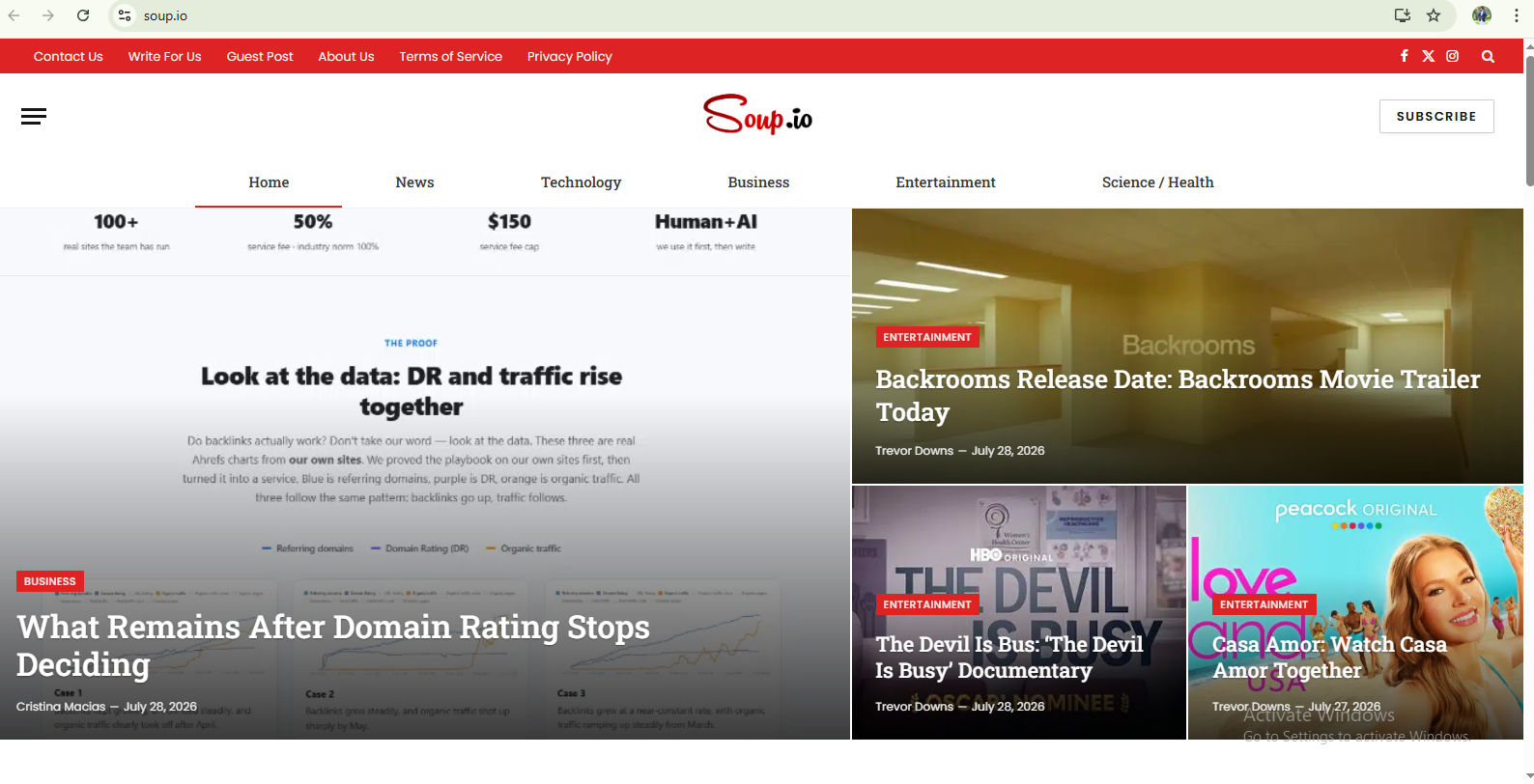The image size is (1534, 784).
Task: Click the search magnifier icon in red bar
Action: (x=1488, y=56)
